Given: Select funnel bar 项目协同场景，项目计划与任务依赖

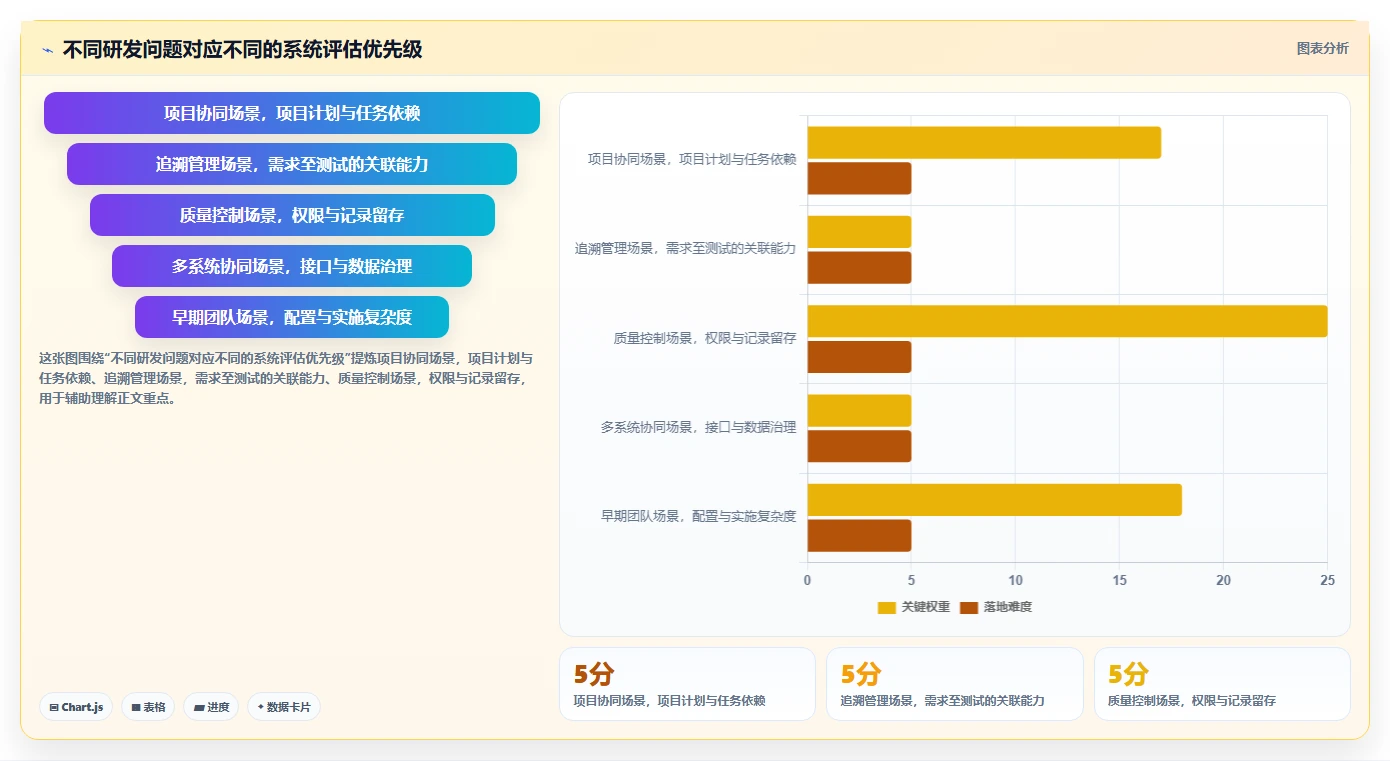Looking at the screenshot, I should [292, 113].
